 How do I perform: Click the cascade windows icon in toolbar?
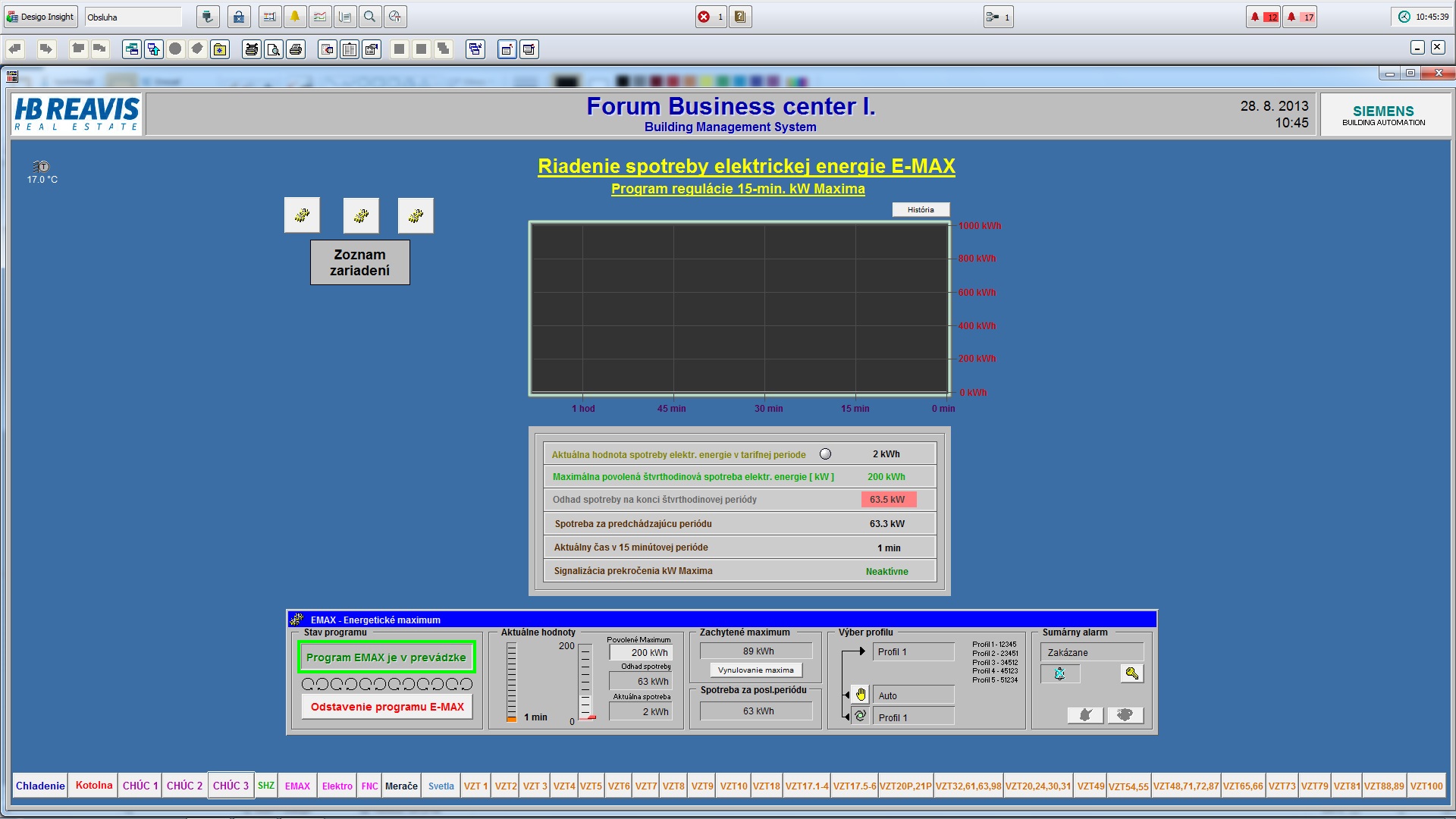[475, 49]
